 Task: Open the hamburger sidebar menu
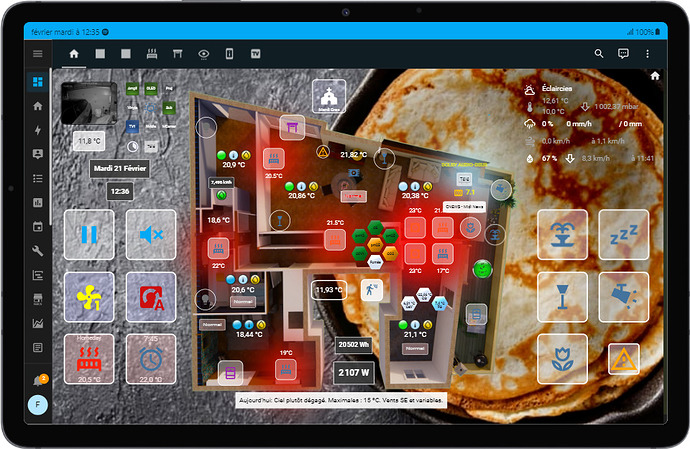click(x=38, y=53)
